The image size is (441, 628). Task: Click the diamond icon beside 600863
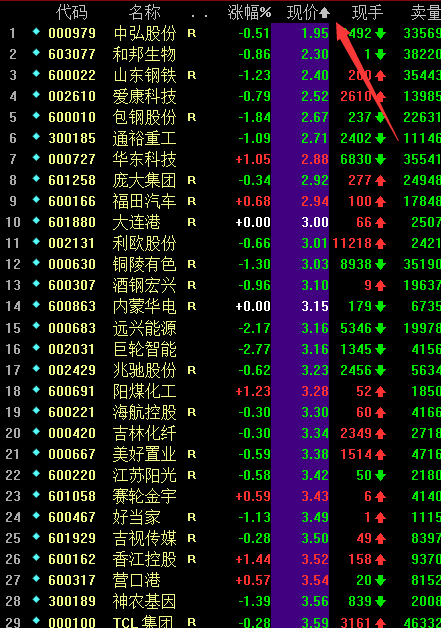[x=36, y=305]
